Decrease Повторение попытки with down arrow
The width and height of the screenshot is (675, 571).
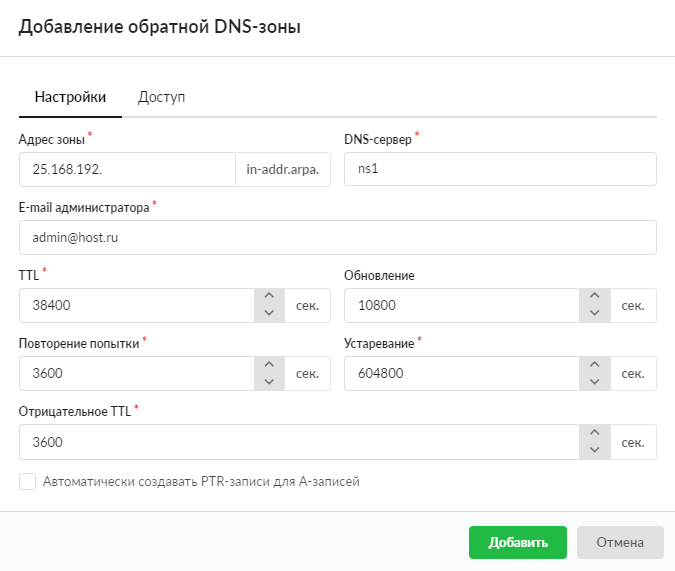268,382
